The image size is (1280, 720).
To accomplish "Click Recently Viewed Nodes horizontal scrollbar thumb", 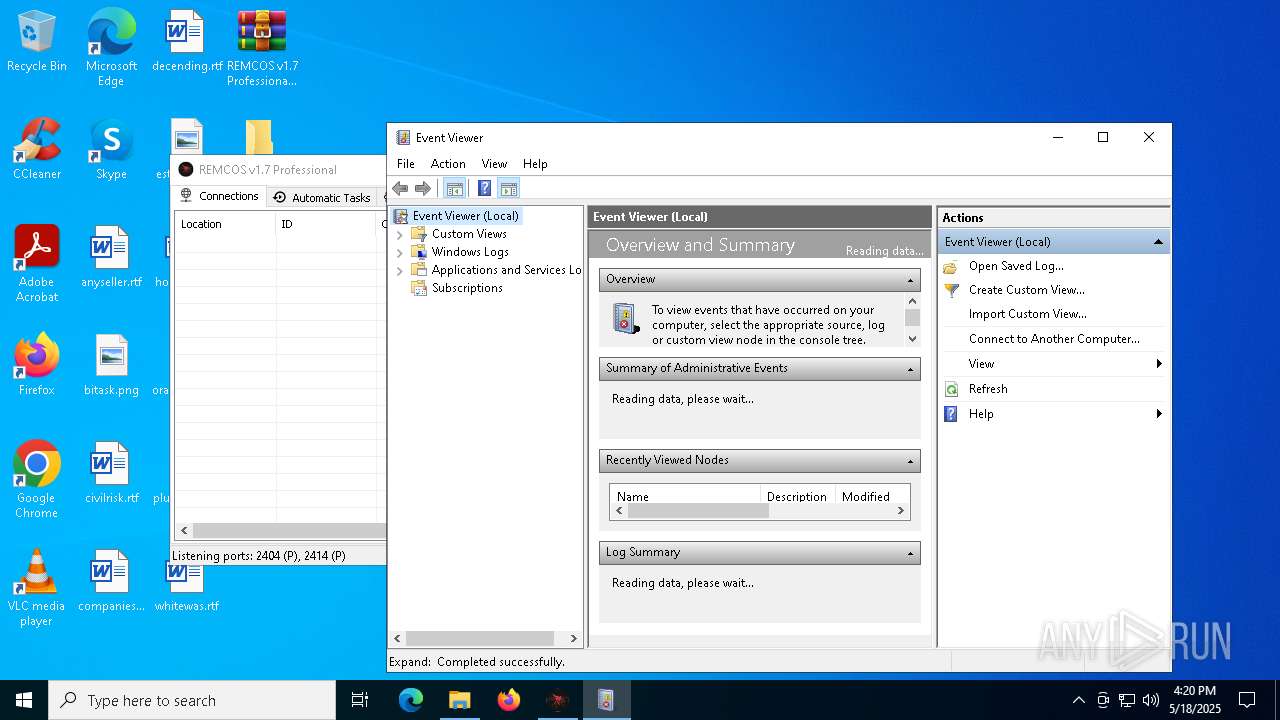I will click(698, 510).
